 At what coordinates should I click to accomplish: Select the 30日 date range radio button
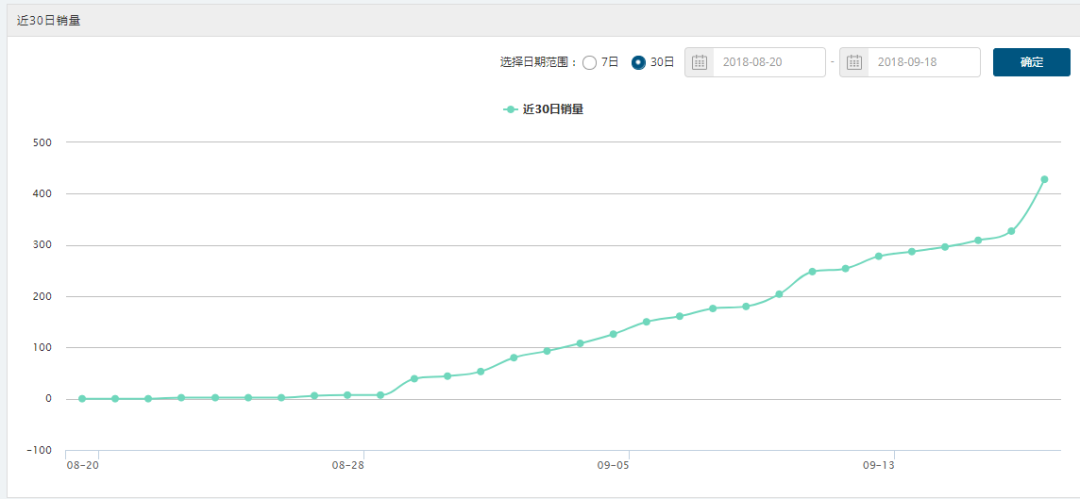click(638, 62)
